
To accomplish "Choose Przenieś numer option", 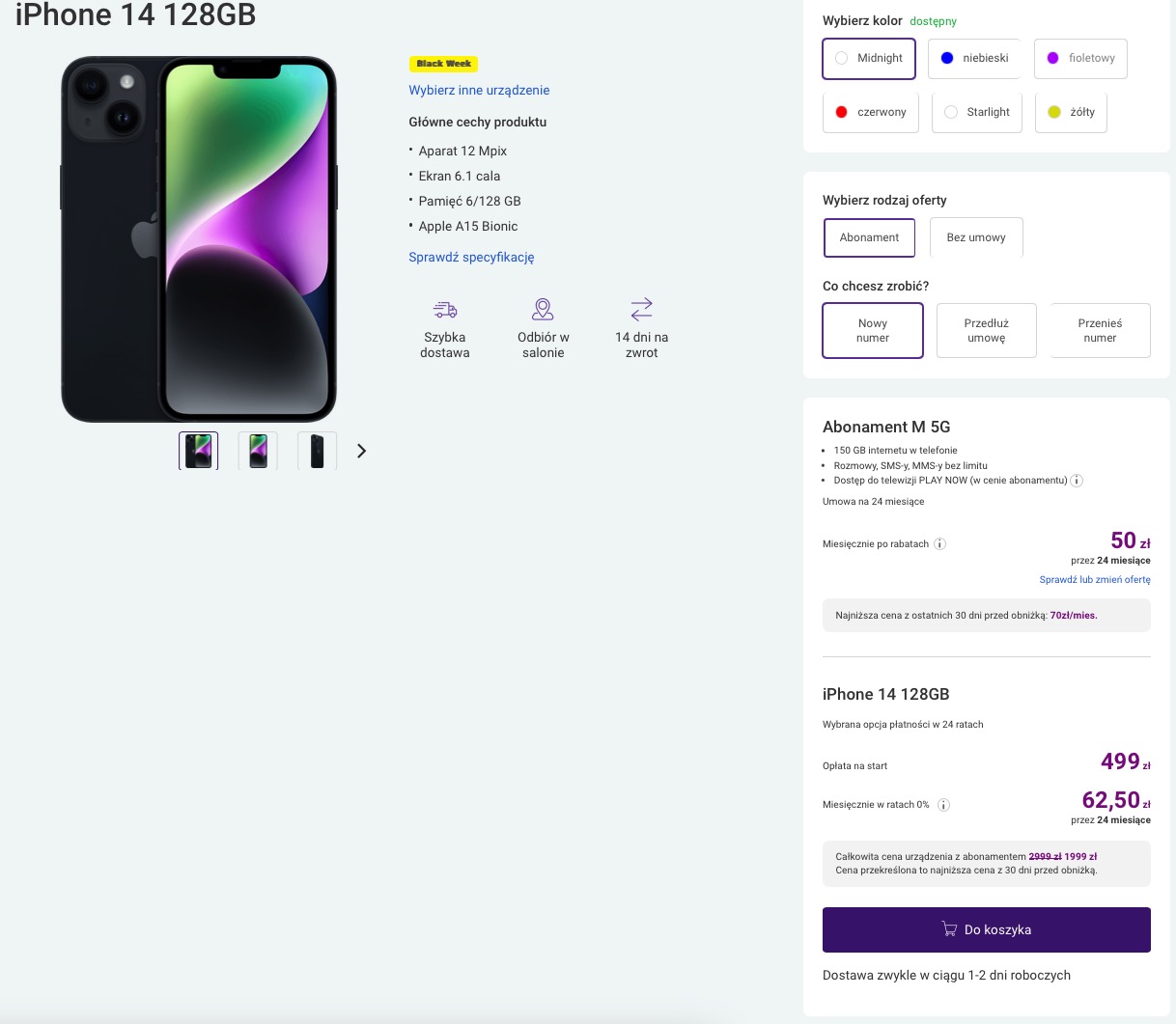I will pos(1100,330).
